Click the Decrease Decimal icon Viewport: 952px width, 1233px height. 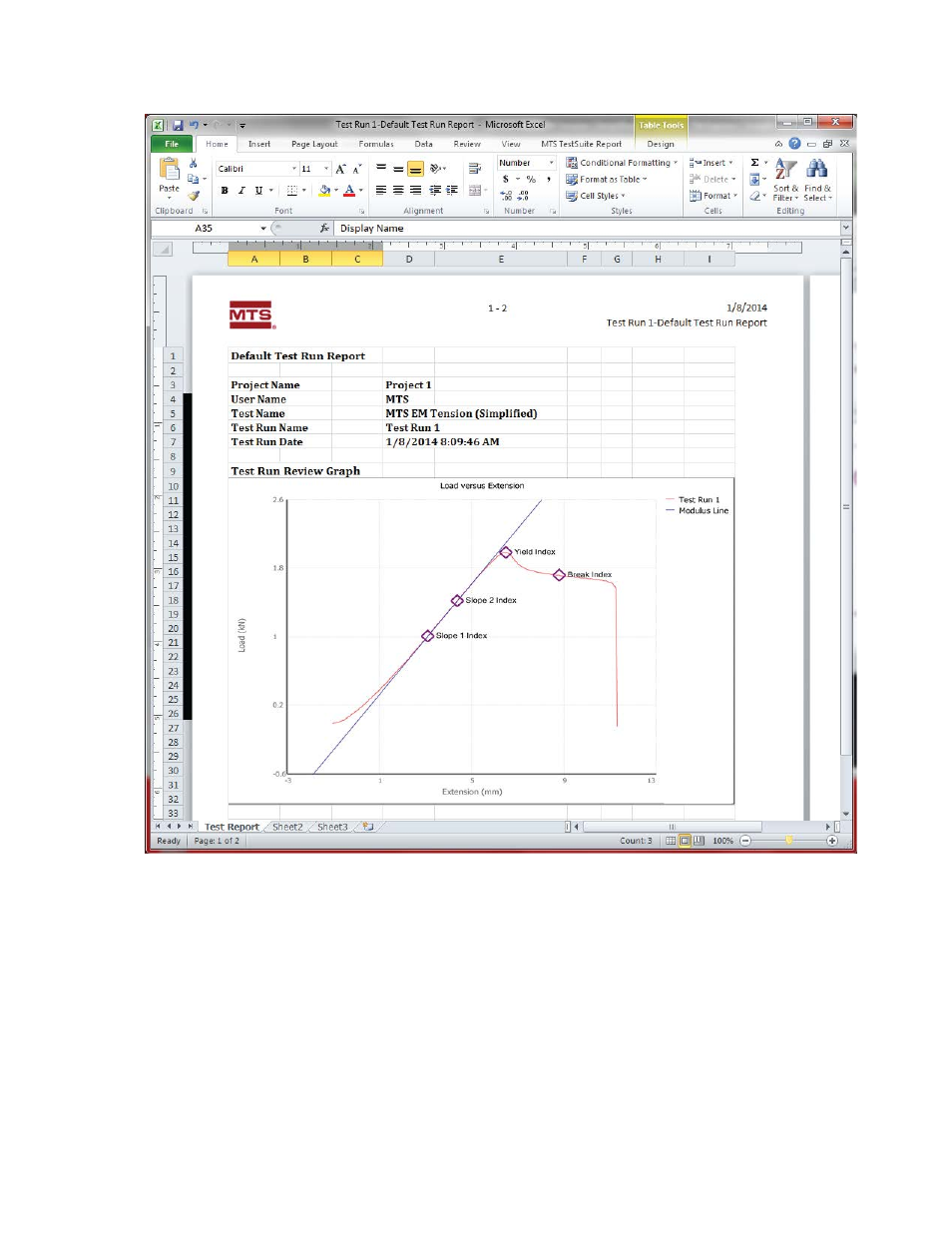523,196
